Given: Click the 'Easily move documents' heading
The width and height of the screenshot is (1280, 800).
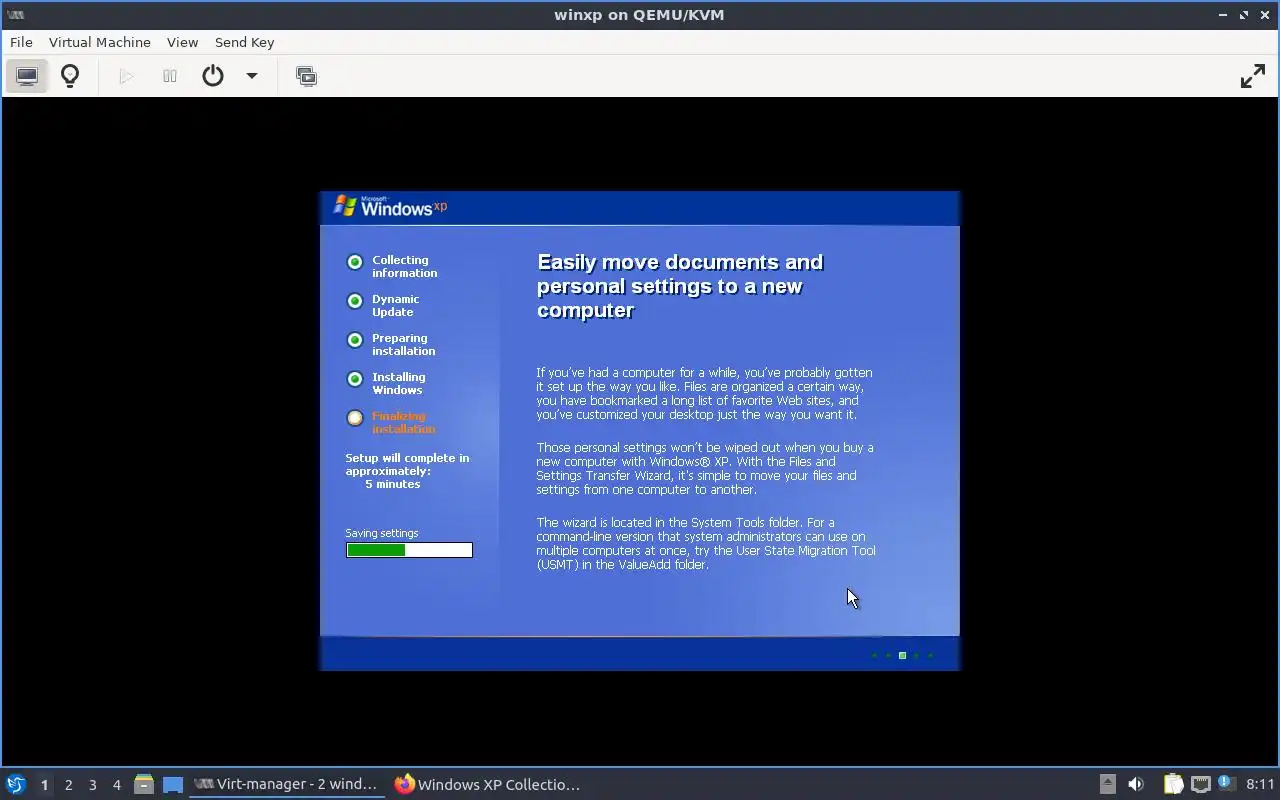Looking at the screenshot, I should pos(680,286).
